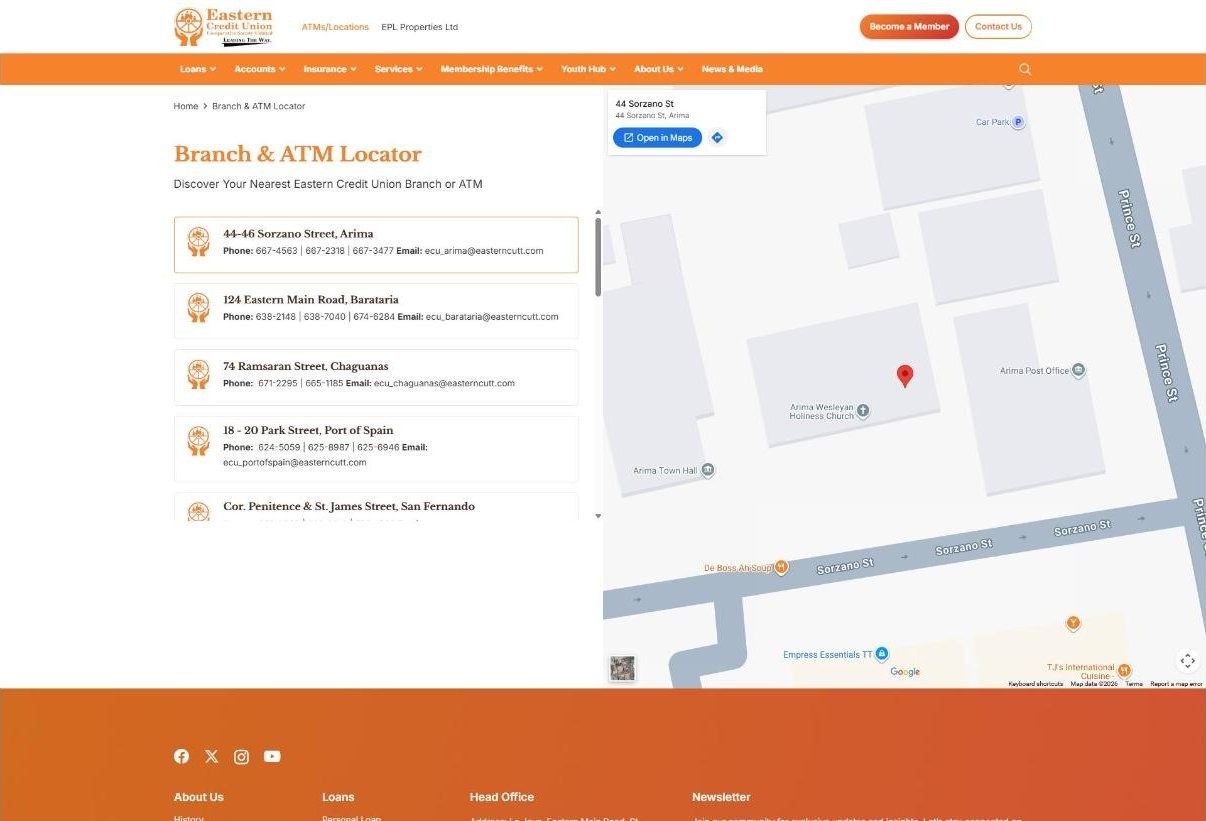Click the ecu_portofspain@easterncutt.com email

tap(295, 463)
